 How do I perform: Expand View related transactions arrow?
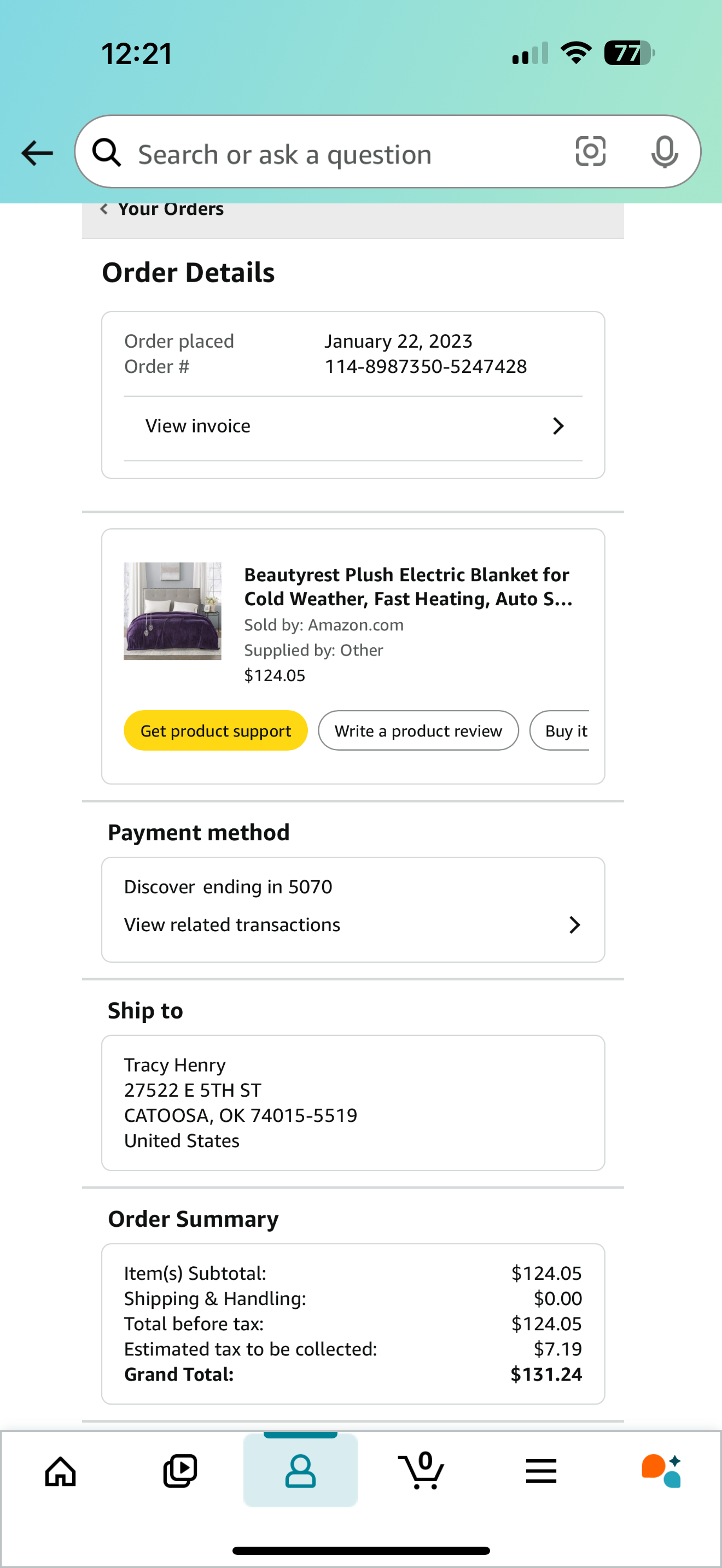(x=574, y=925)
